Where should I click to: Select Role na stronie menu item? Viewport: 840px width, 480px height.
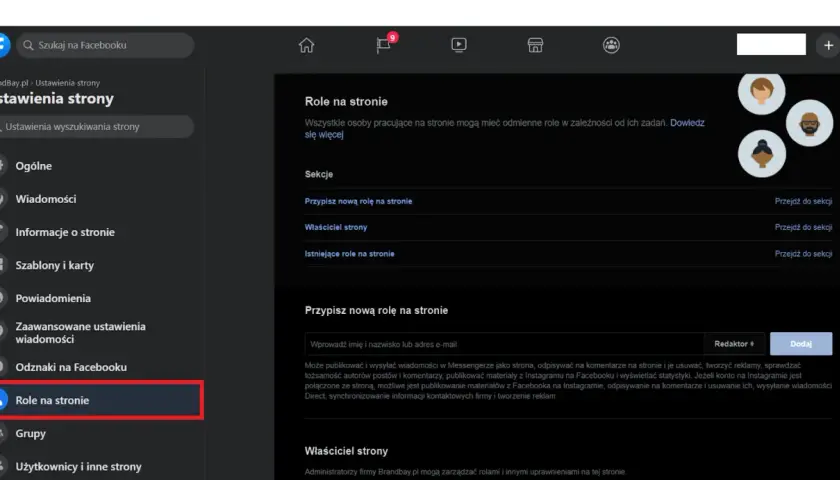tap(101, 400)
